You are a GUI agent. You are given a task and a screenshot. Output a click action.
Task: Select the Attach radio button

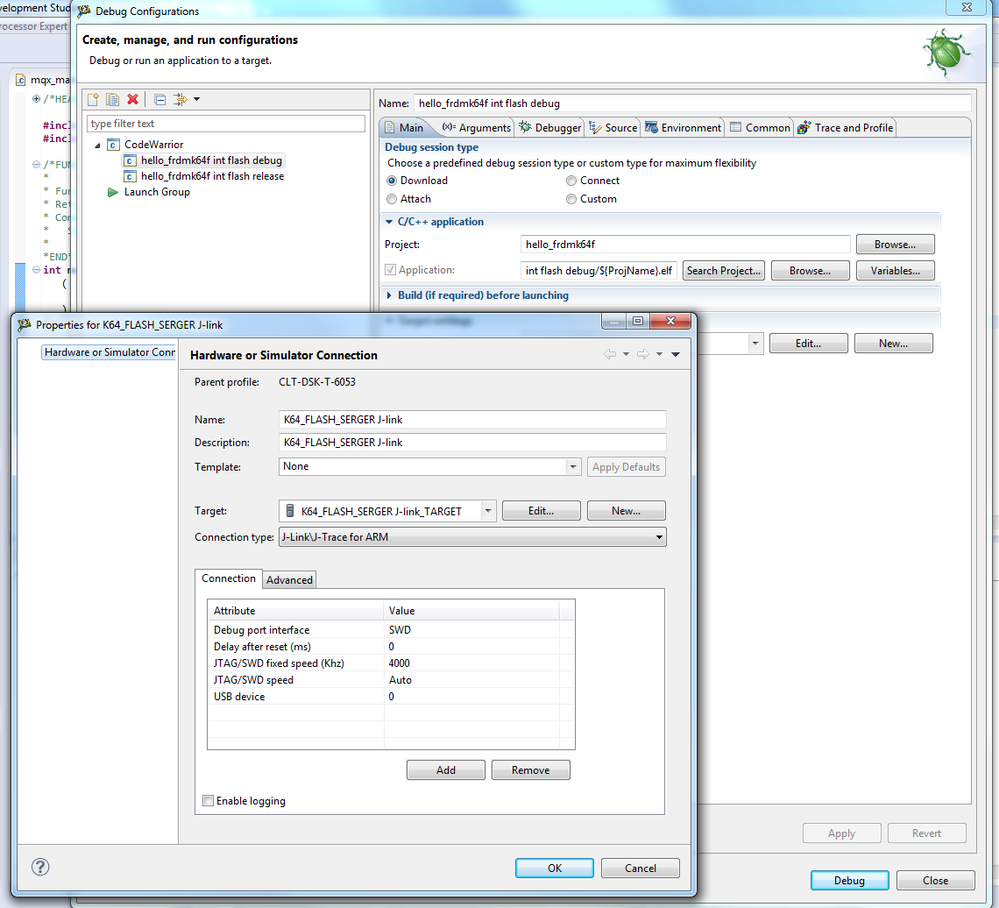tap(392, 199)
